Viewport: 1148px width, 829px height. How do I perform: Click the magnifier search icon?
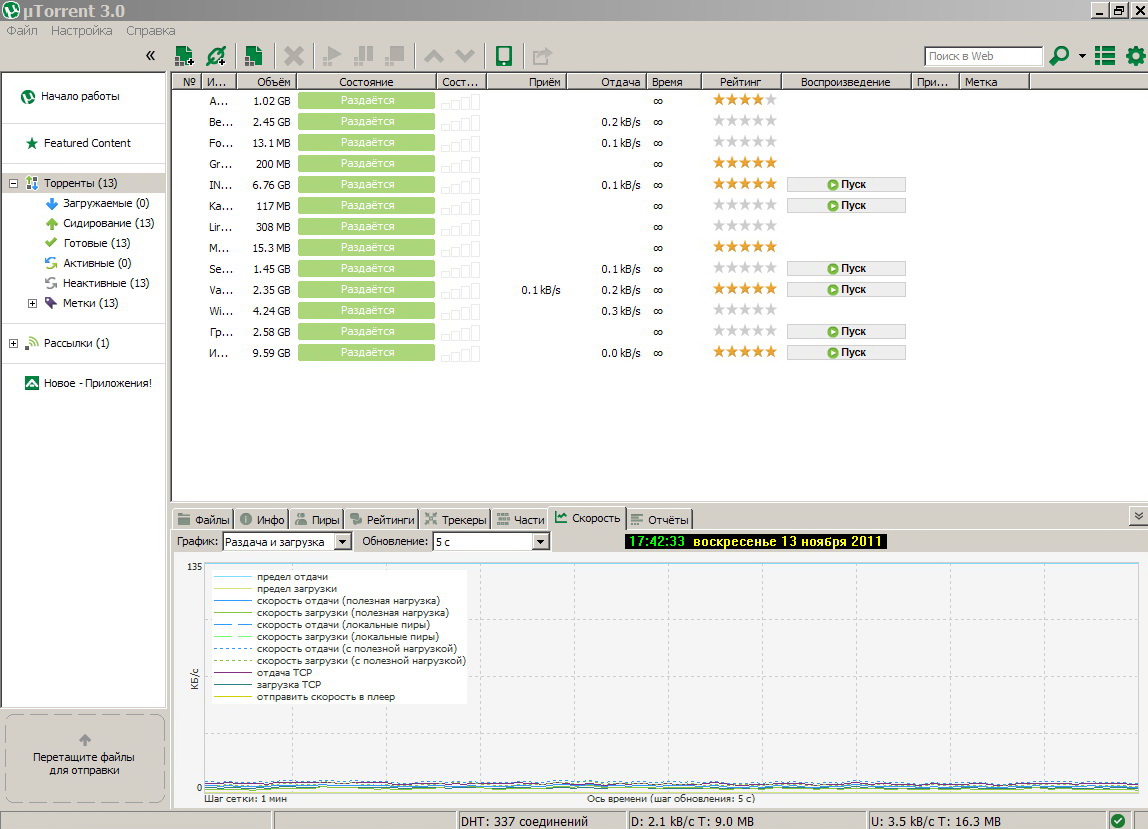1059,56
